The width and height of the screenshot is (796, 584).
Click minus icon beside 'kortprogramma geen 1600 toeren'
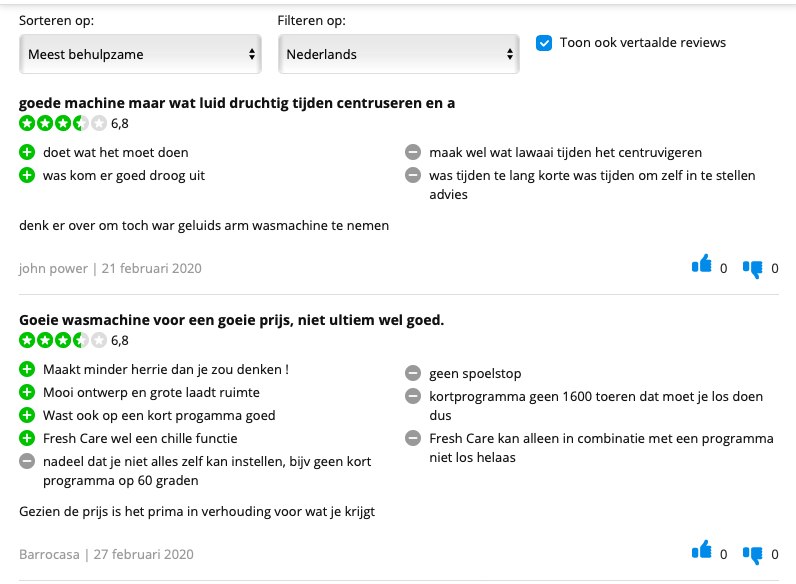[412, 396]
